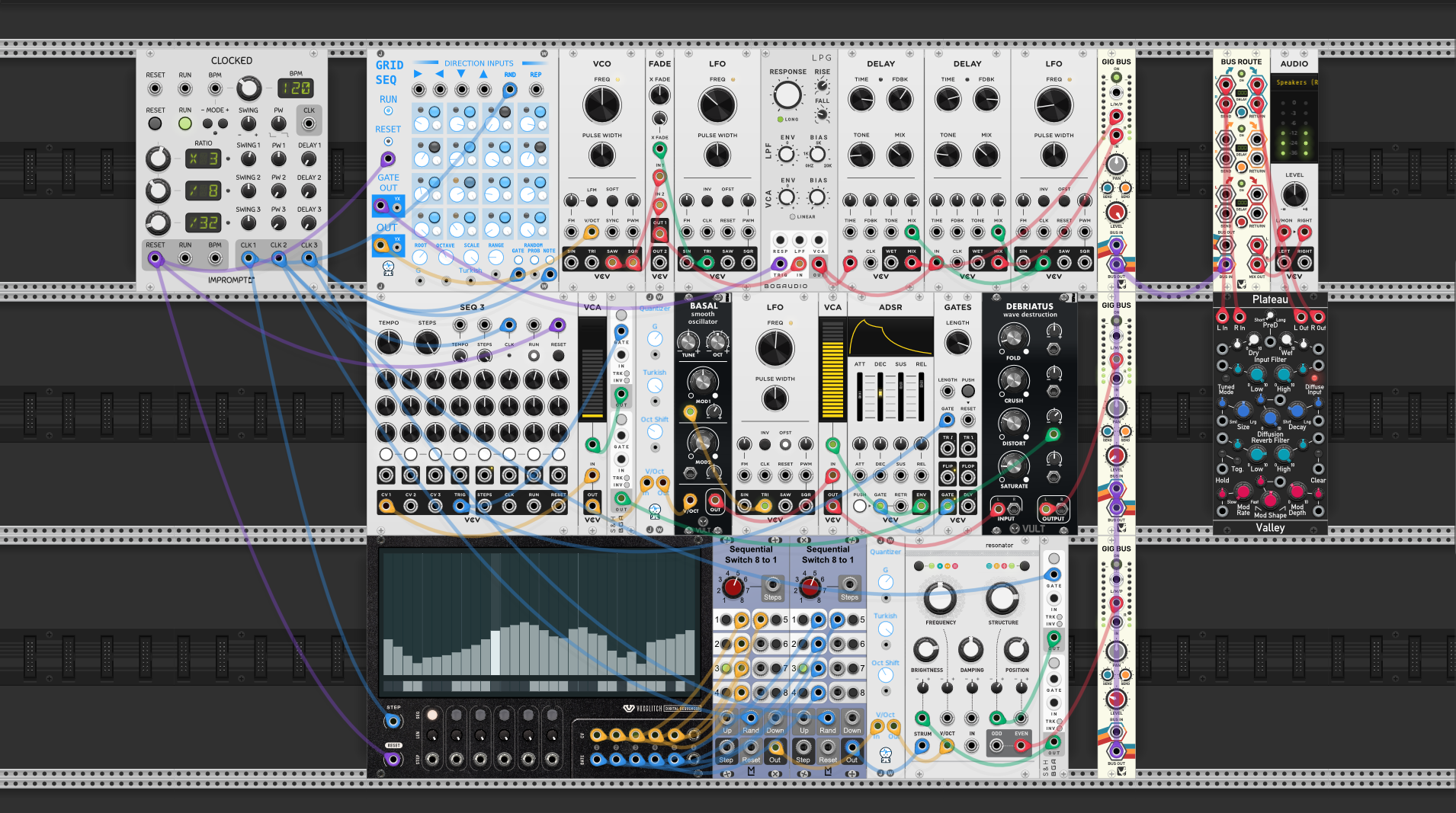Click the BPM display showing 120
The image size is (1456, 813).
click(x=296, y=88)
